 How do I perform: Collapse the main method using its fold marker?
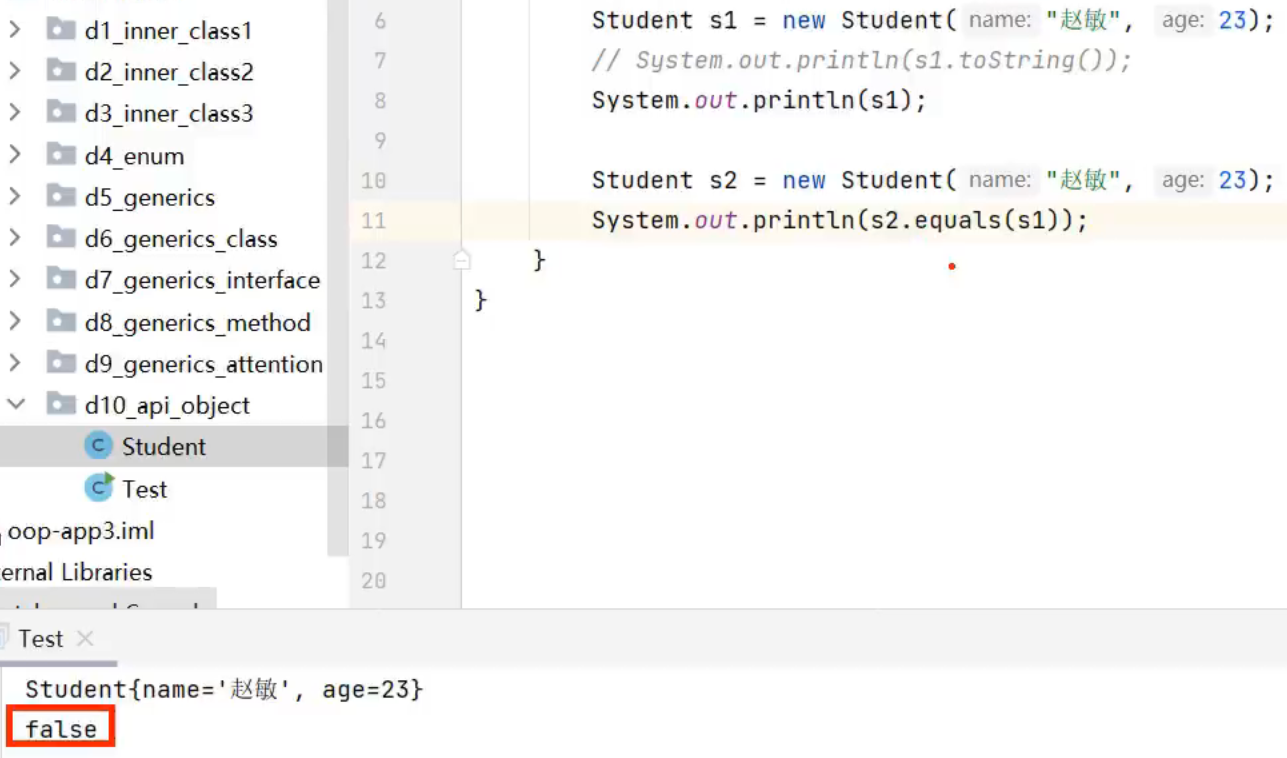pyautogui.click(x=461, y=259)
